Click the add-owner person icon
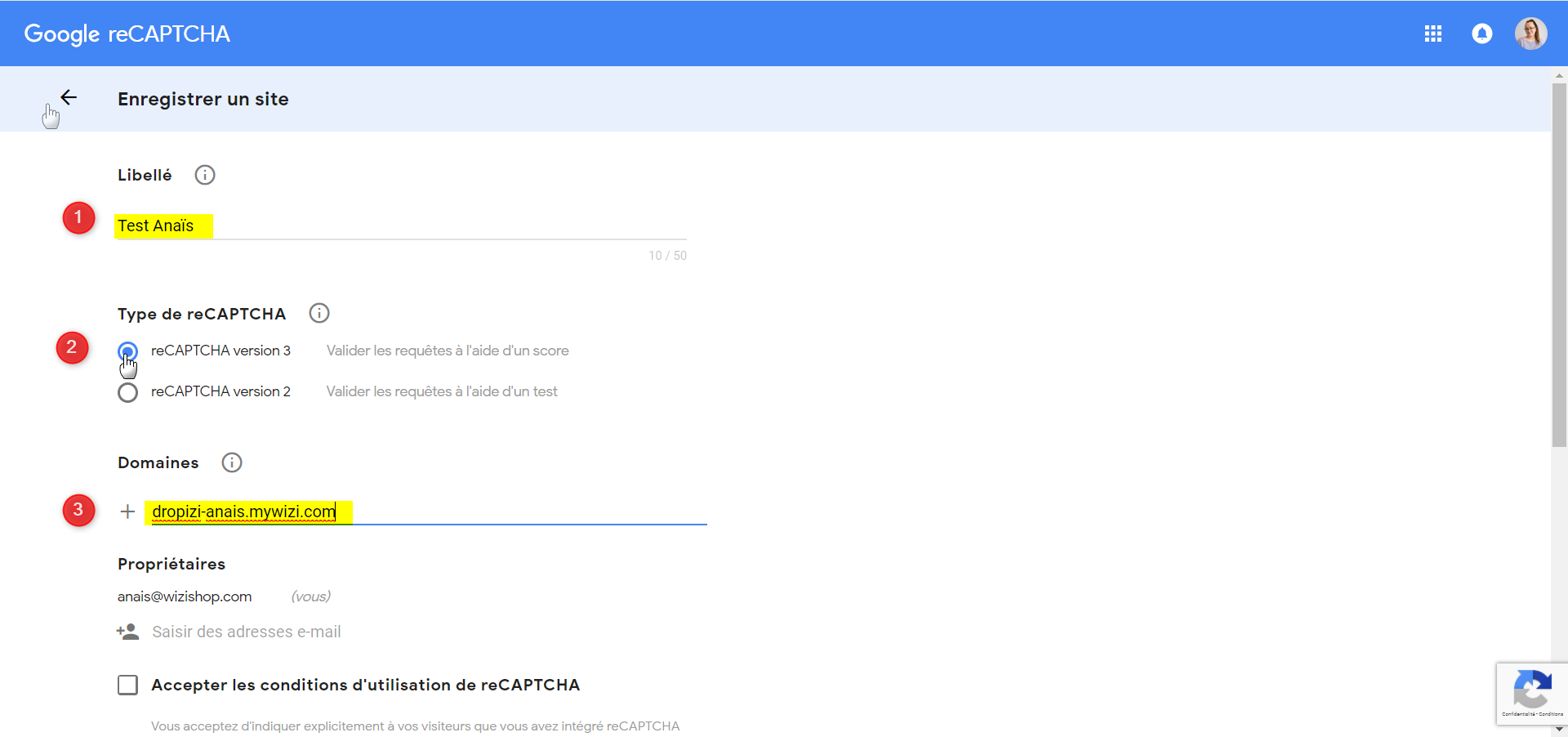The height and width of the screenshot is (737, 1568). pos(127,632)
